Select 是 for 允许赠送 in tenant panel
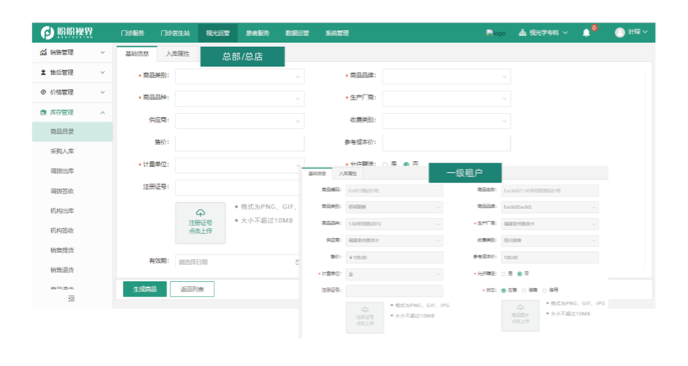Viewport: 688px width, 366px height. point(503,274)
